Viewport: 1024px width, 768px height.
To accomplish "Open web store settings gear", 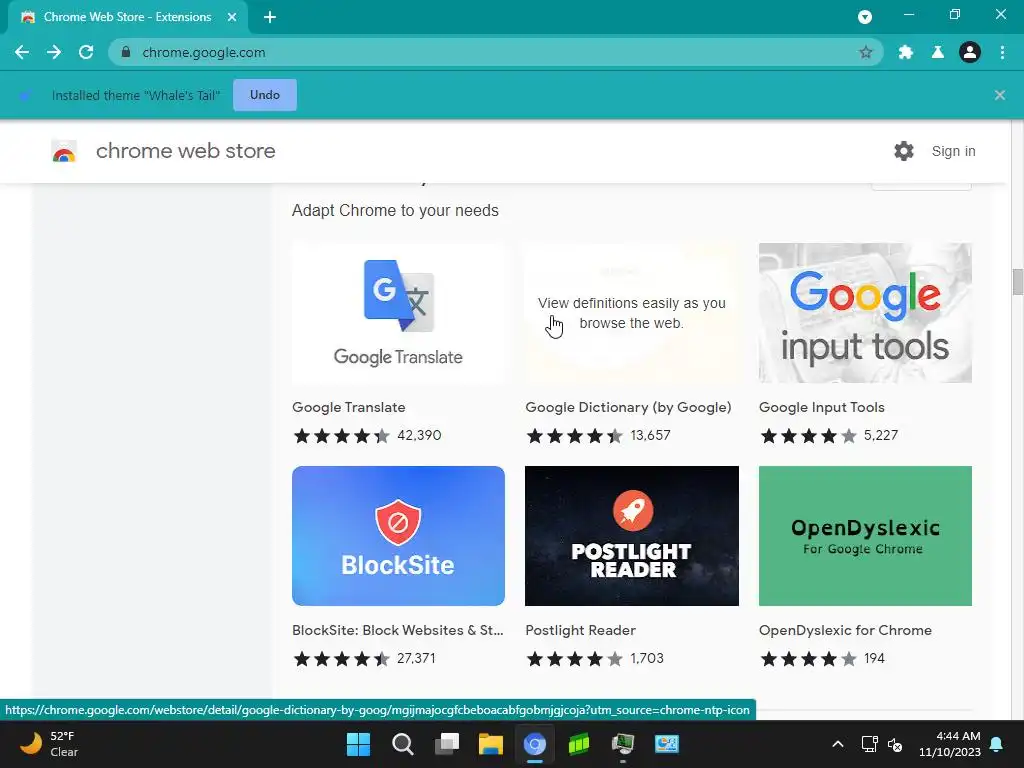I will (903, 151).
